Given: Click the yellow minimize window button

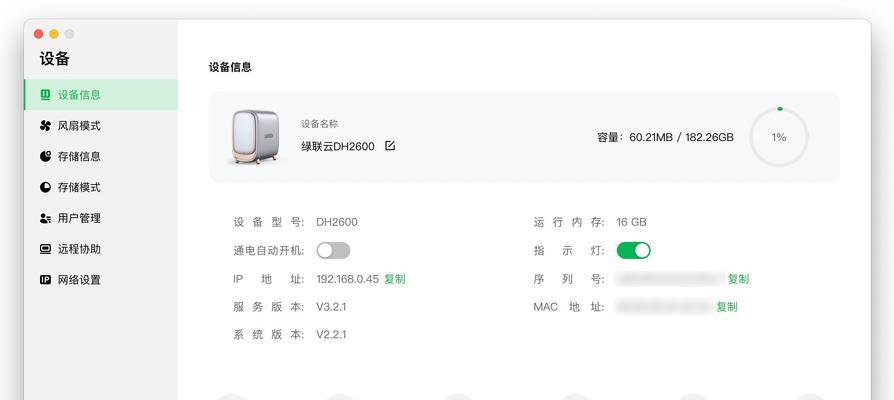Looking at the screenshot, I should (x=54, y=34).
